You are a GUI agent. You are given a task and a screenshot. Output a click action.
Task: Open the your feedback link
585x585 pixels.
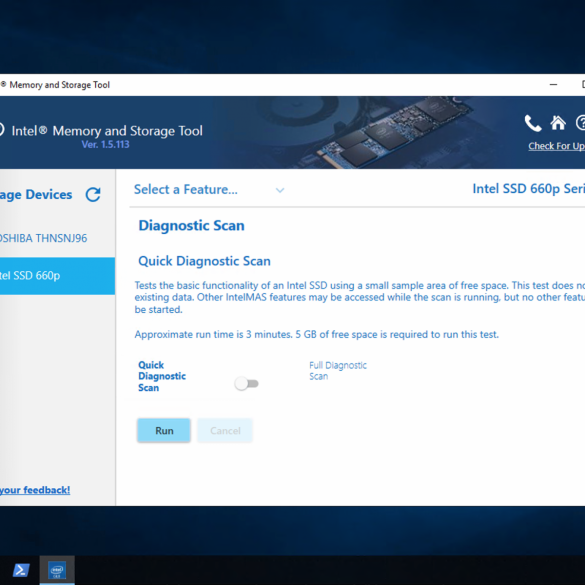[x=35, y=490]
